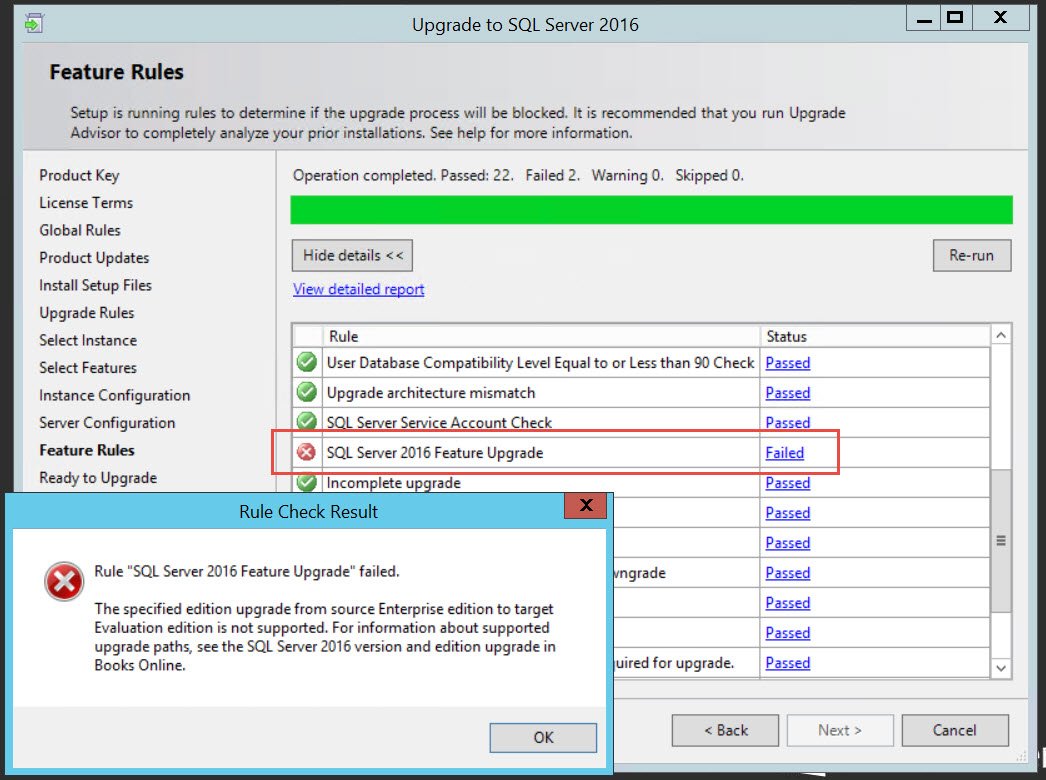Click the red error icon in Rule Check Result dialog

point(64,581)
